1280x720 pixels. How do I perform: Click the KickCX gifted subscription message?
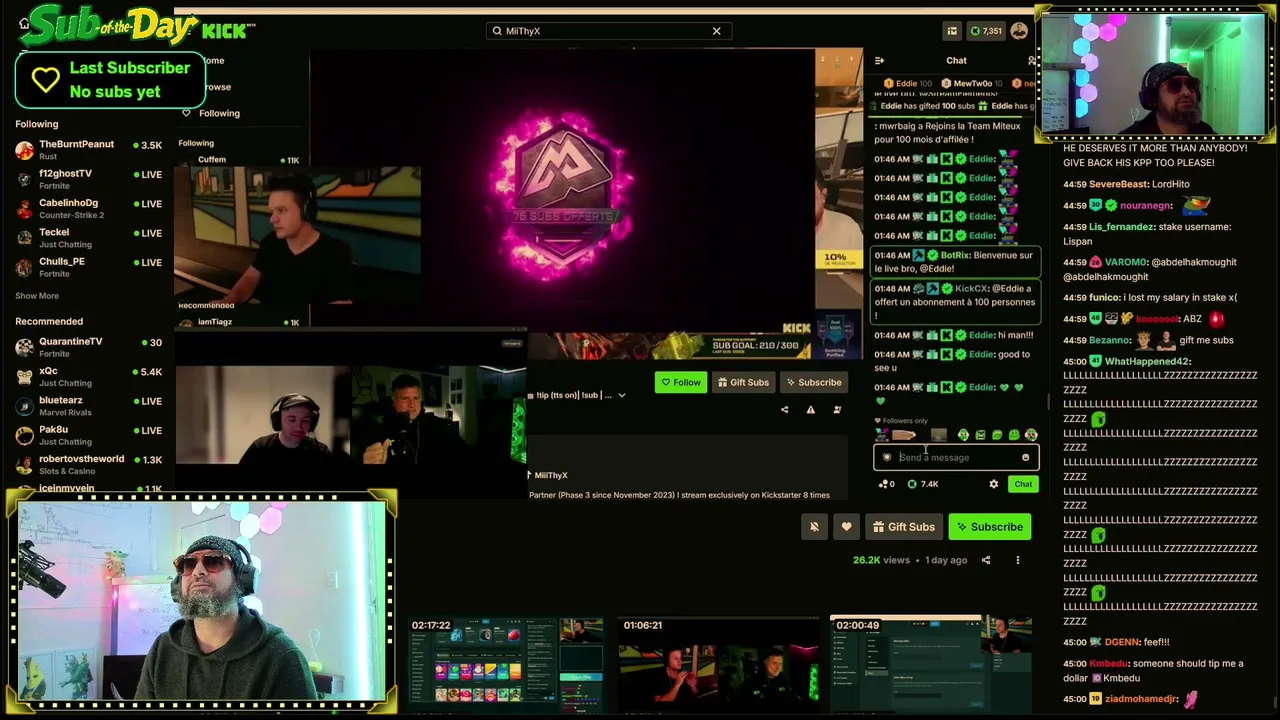coord(955,302)
